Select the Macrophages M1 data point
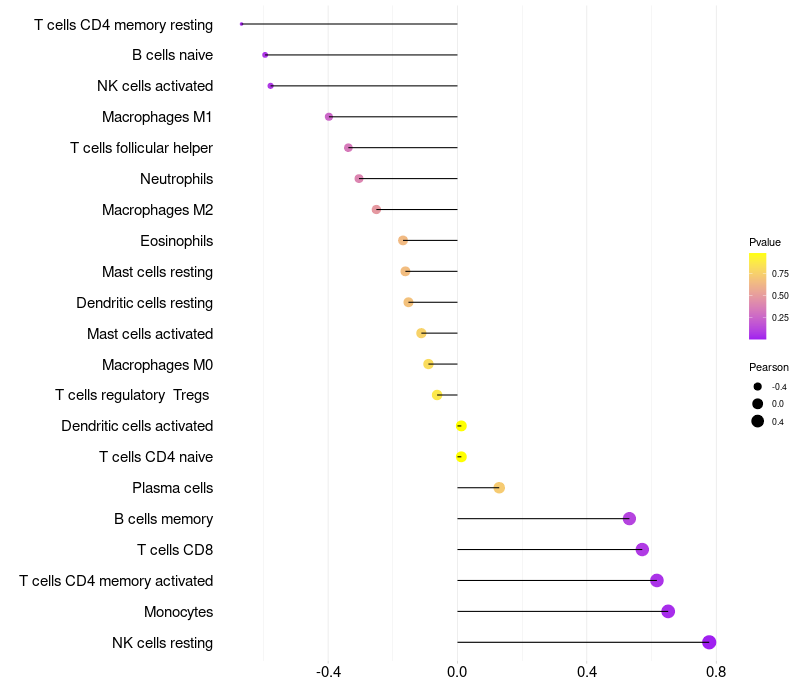The image size is (800, 700). click(x=329, y=117)
